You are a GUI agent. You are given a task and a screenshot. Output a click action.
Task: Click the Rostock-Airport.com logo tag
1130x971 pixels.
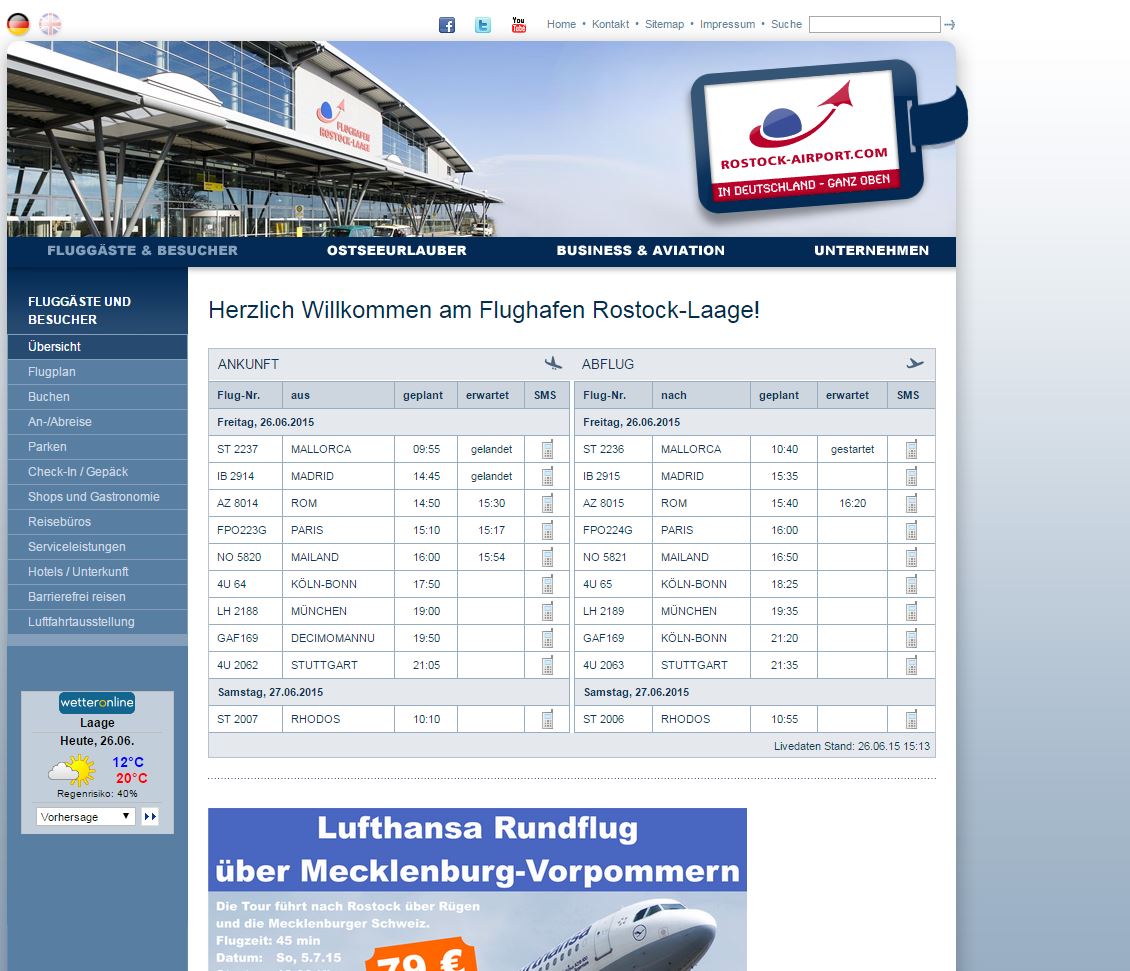point(805,137)
